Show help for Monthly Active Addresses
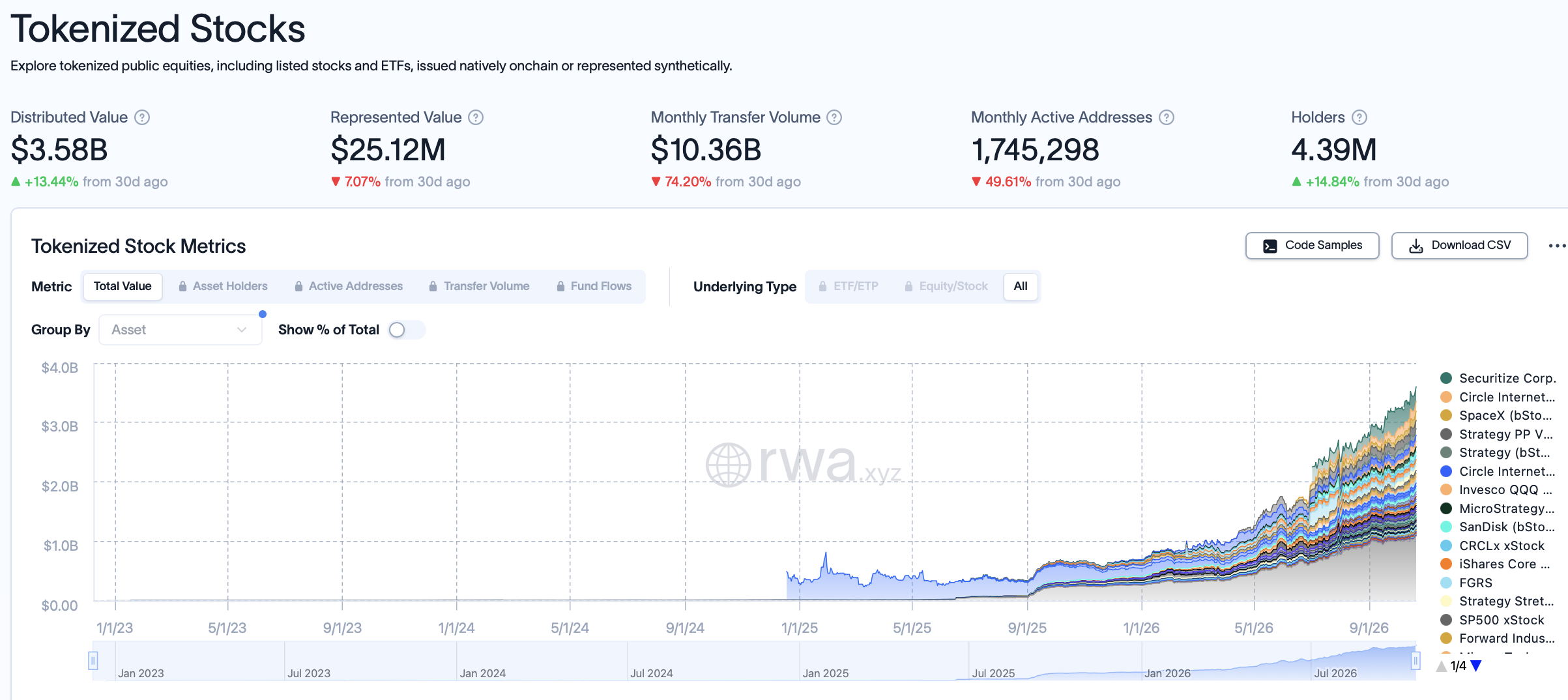 [1167, 117]
